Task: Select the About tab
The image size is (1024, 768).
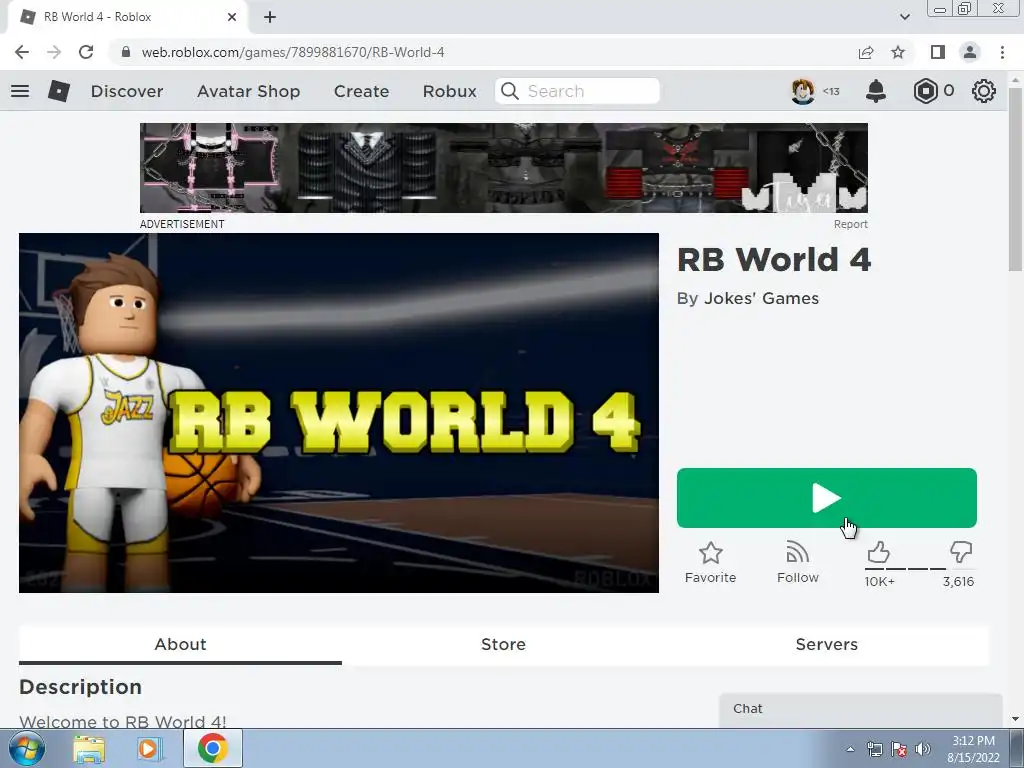Action: [x=180, y=645]
